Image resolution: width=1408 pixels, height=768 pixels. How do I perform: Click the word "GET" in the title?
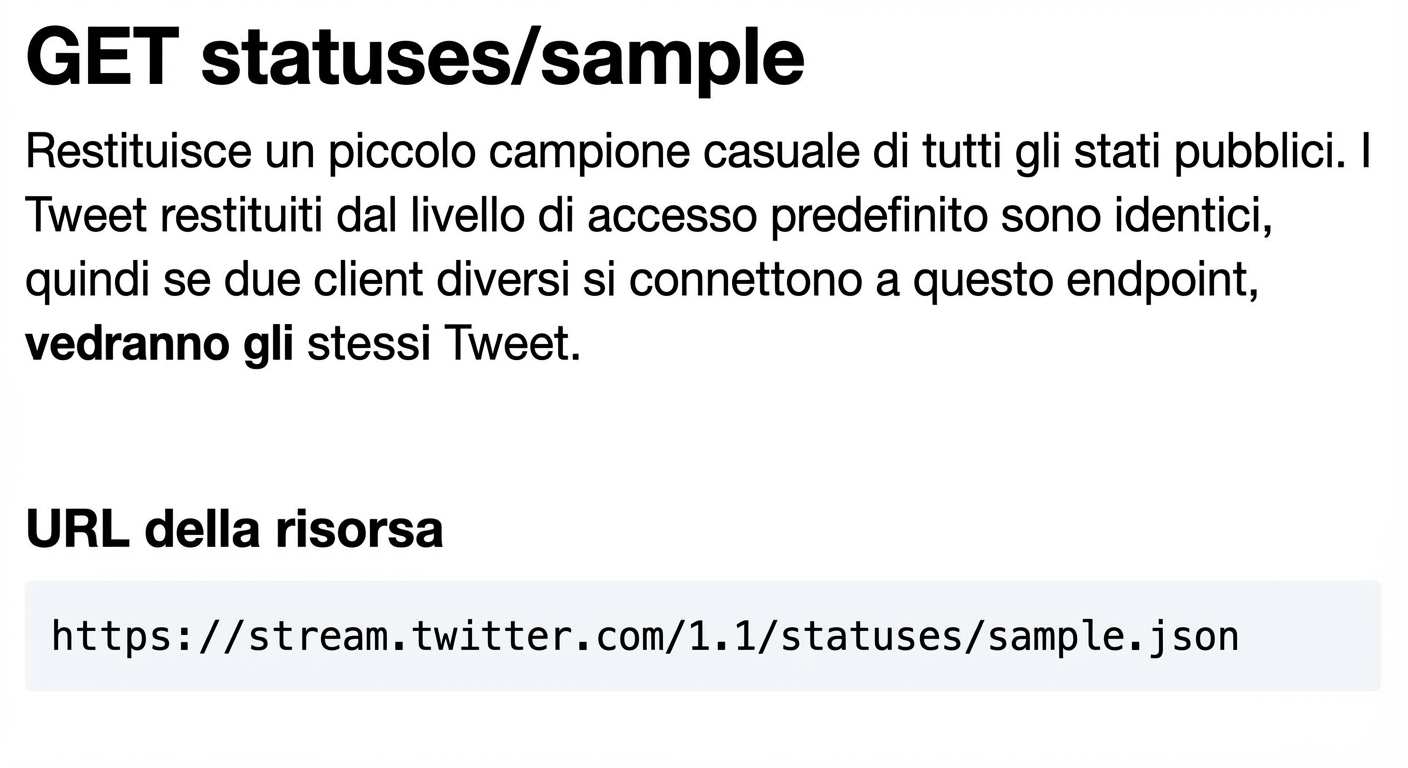click(x=98, y=58)
